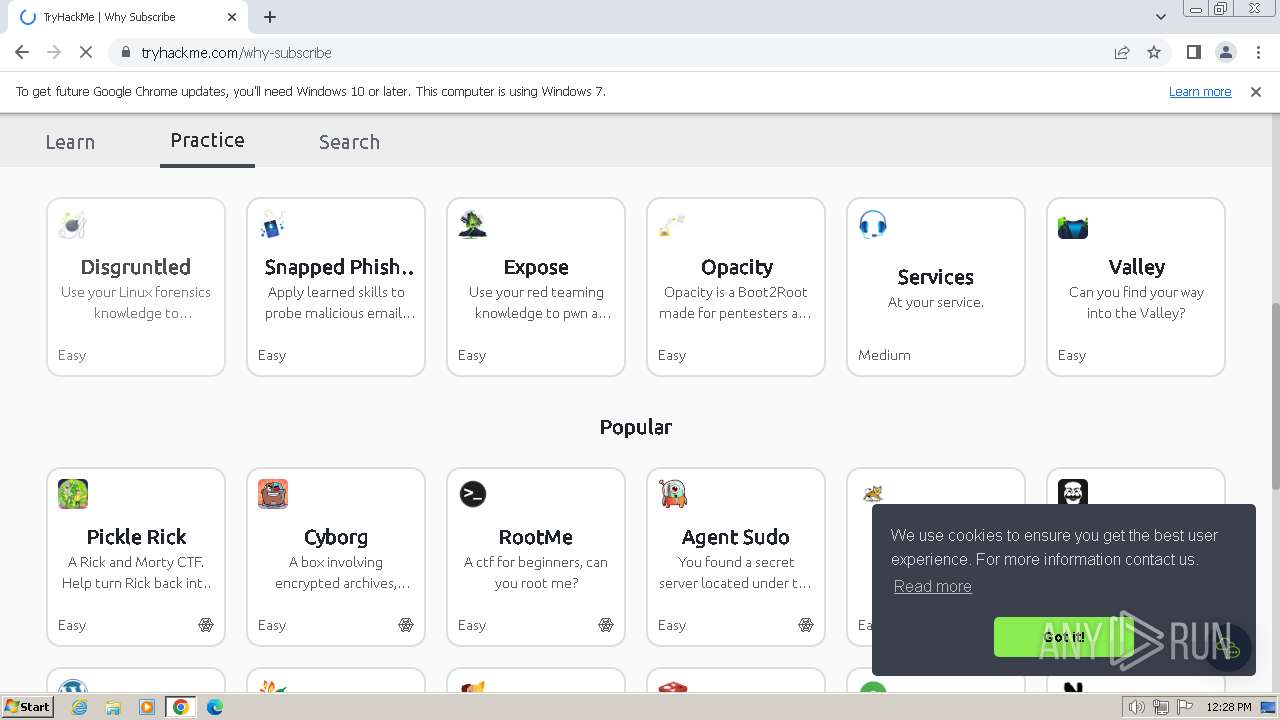Go back to previous page

[x=22, y=52]
